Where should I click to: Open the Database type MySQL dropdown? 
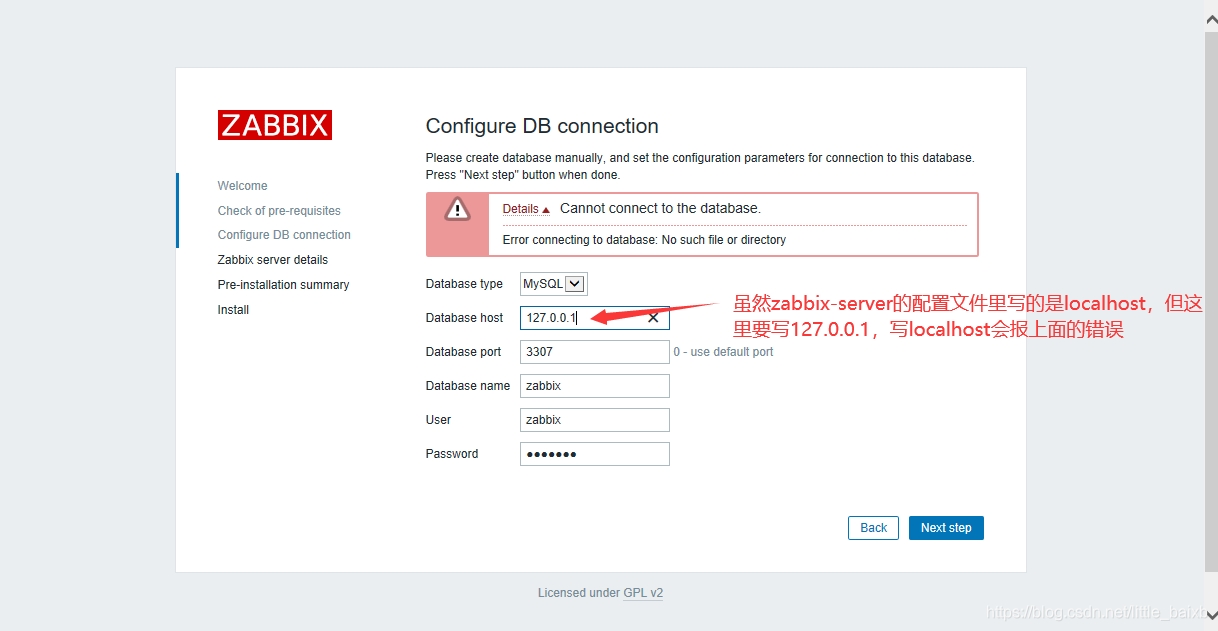click(554, 284)
